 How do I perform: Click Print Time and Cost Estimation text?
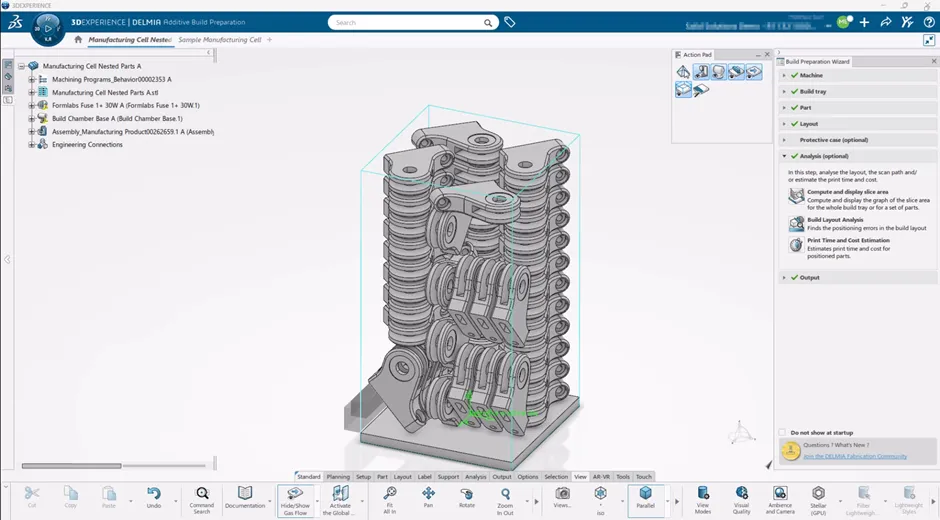tap(848, 241)
